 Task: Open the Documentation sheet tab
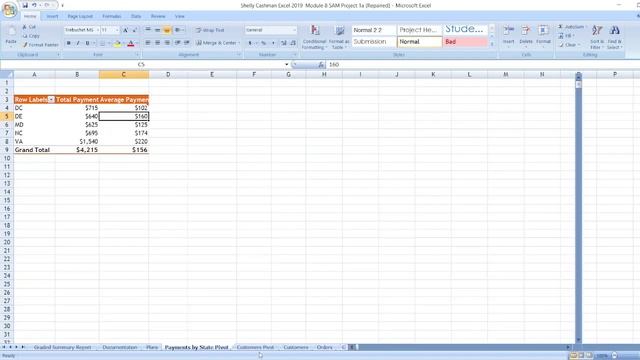tap(120, 347)
